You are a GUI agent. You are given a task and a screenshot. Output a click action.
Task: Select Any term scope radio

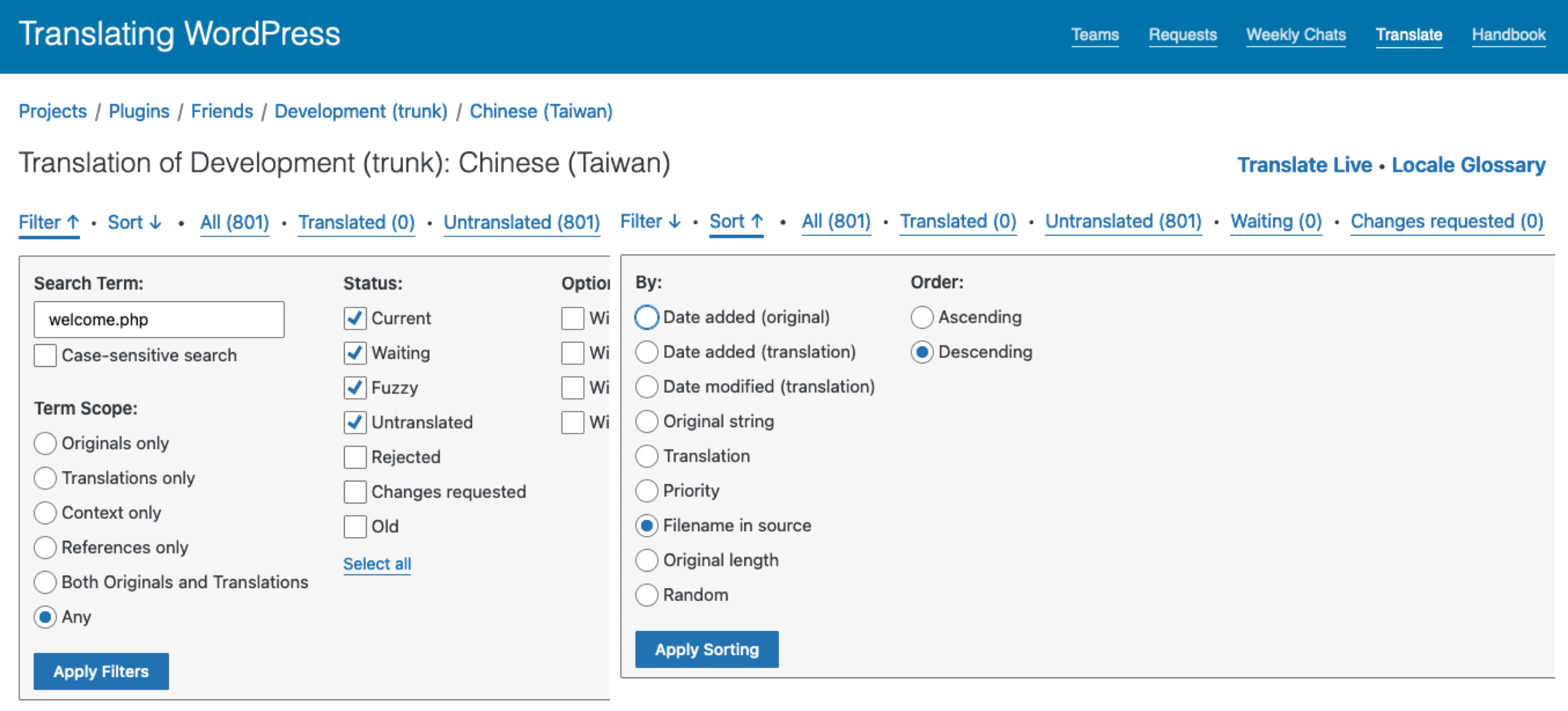(45, 616)
